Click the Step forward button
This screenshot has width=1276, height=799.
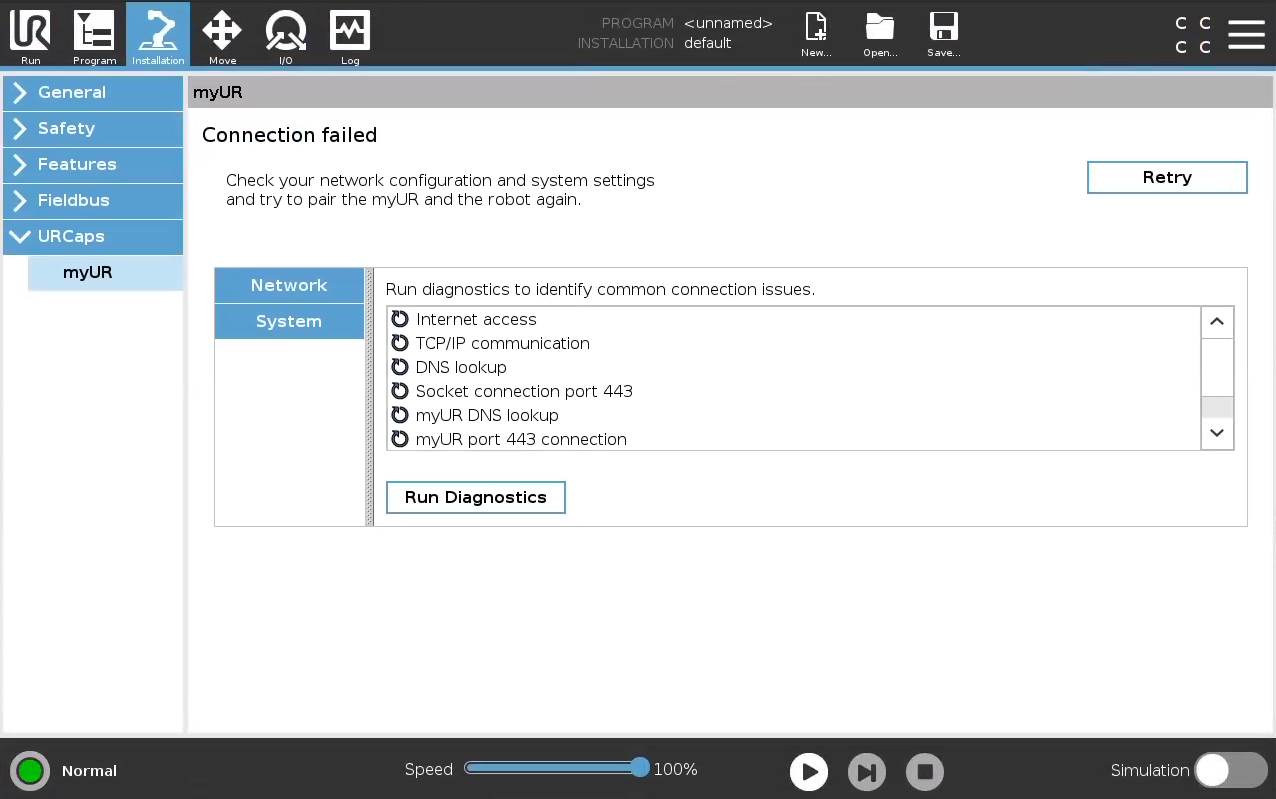click(867, 771)
